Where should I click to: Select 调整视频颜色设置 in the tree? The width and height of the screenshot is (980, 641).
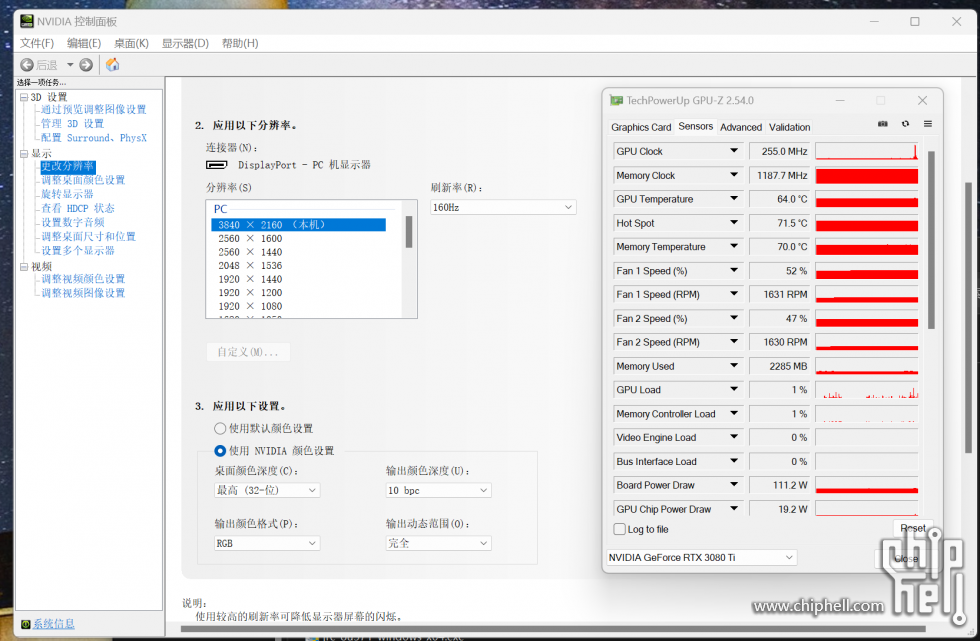[83, 279]
